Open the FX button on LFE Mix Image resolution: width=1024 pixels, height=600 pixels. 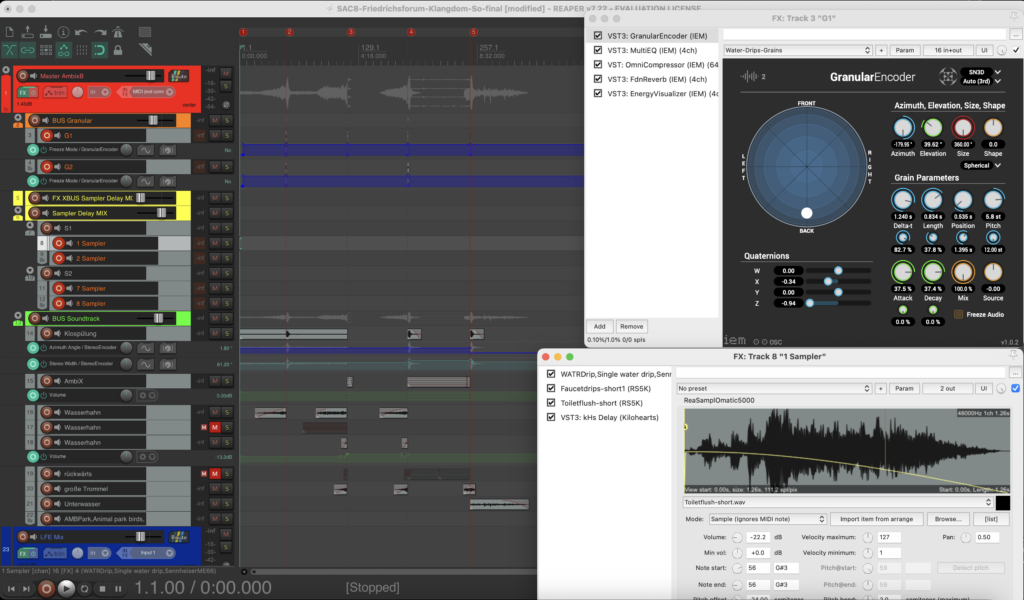point(22,553)
